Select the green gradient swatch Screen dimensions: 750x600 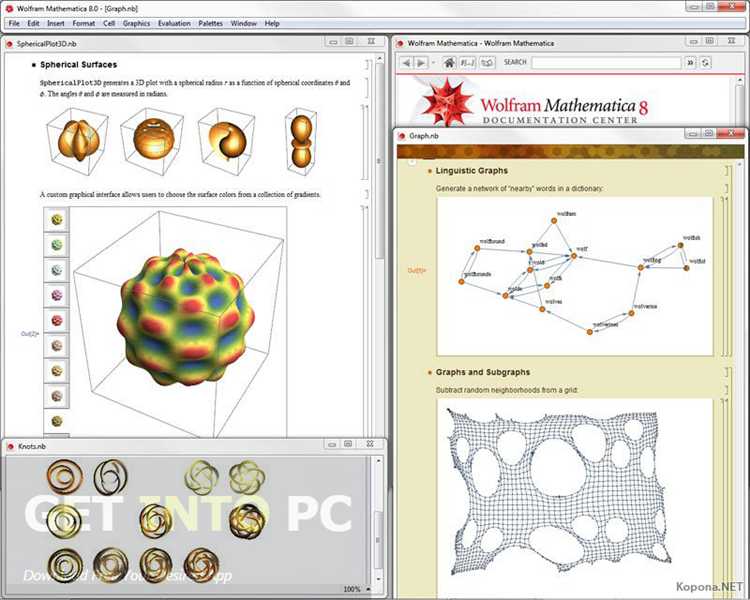56,245
